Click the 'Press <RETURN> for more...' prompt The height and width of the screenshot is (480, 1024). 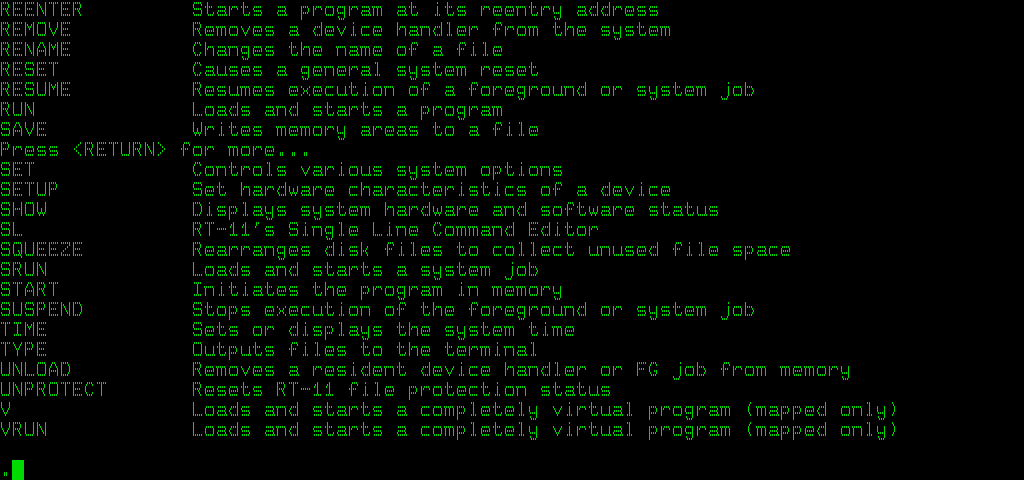155,150
